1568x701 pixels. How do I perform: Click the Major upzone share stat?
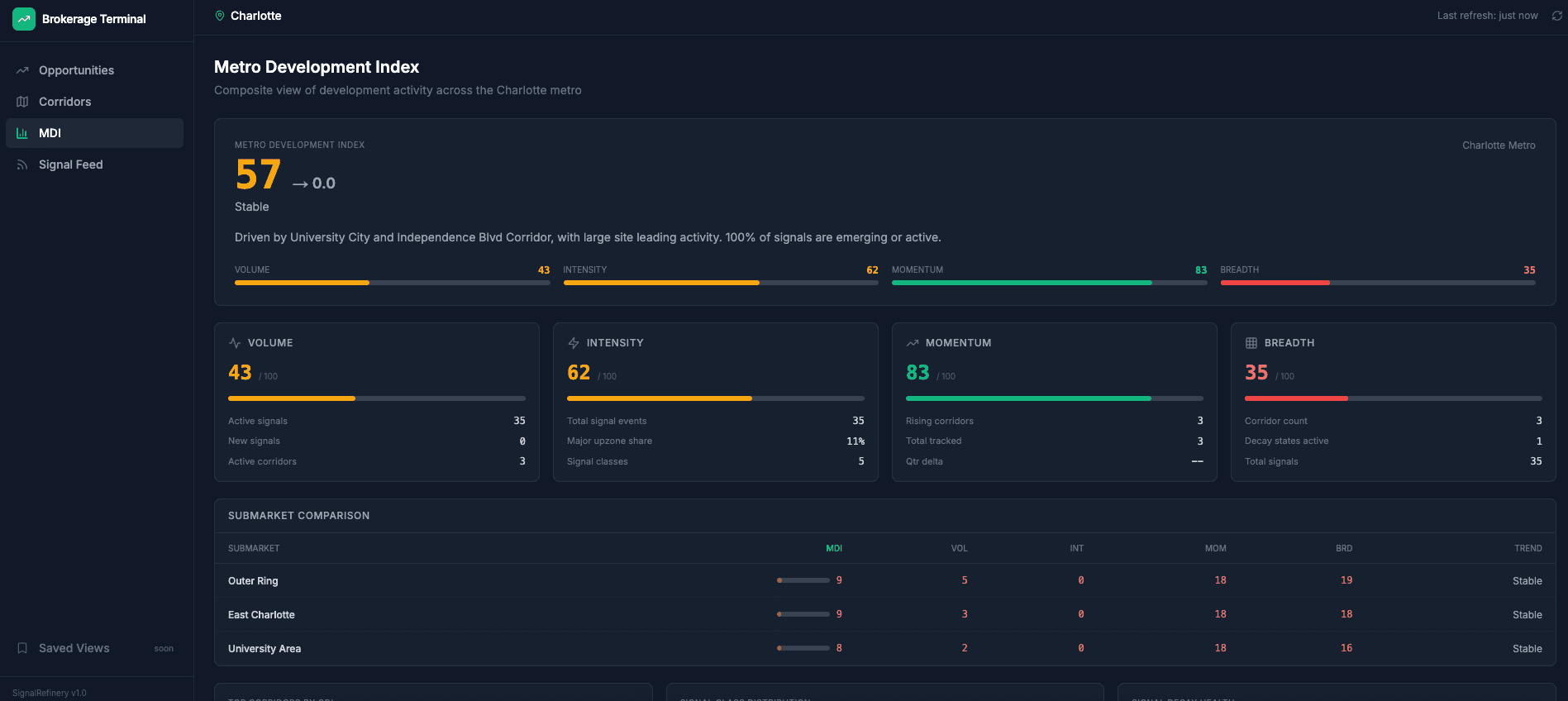point(716,441)
